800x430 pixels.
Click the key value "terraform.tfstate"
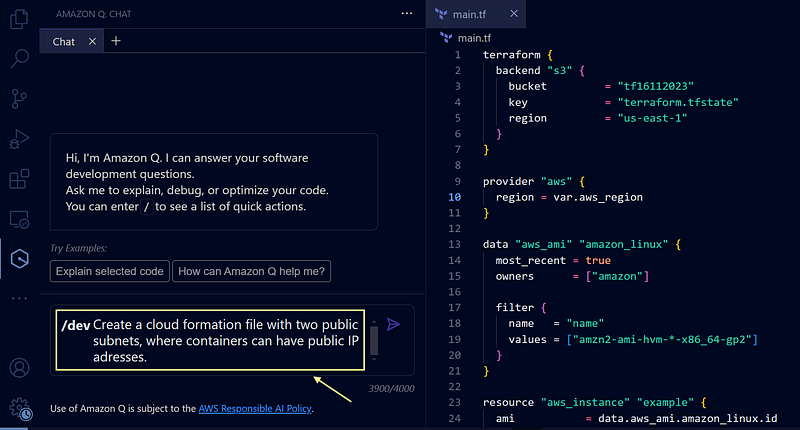coord(678,103)
